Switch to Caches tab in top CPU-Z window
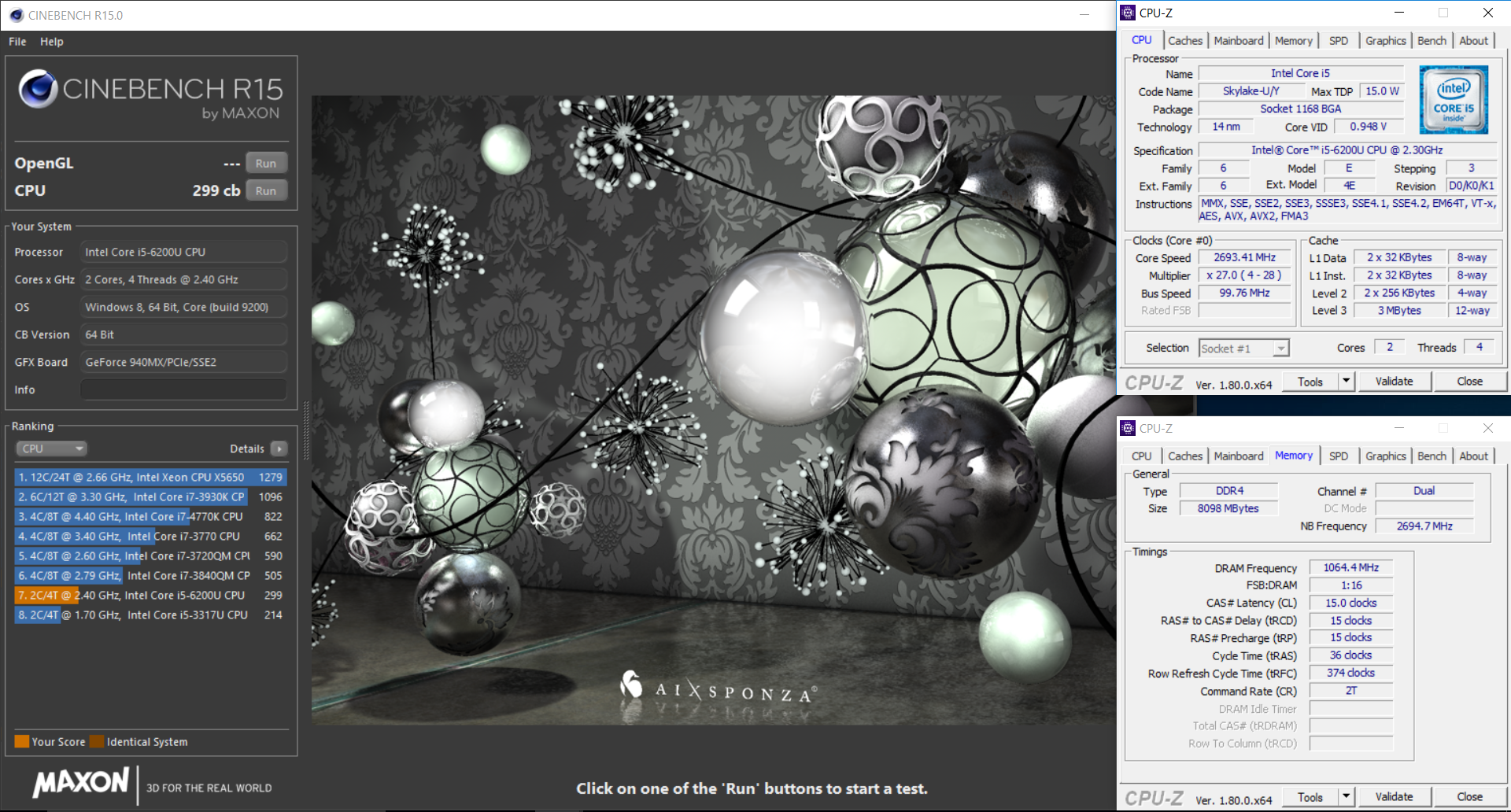Screen dimensions: 1511x812 click(1184, 41)
